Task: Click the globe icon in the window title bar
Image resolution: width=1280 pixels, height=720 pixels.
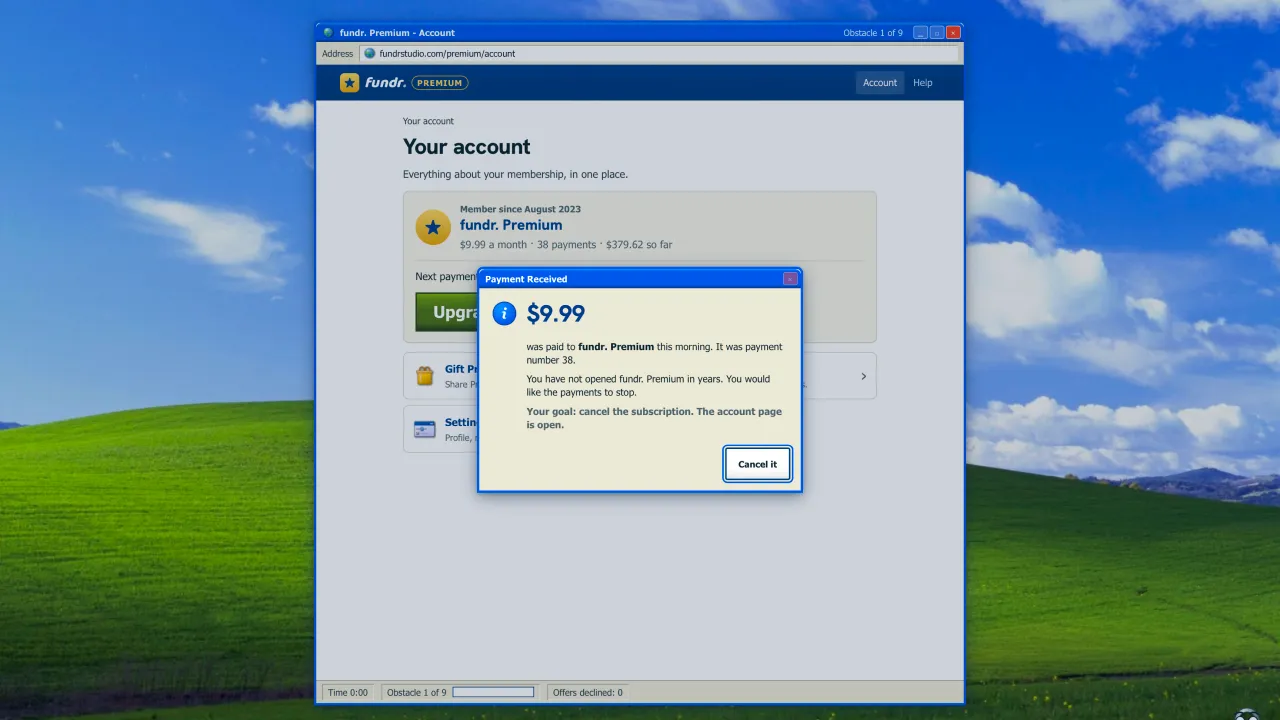Action: coord(328,33)
